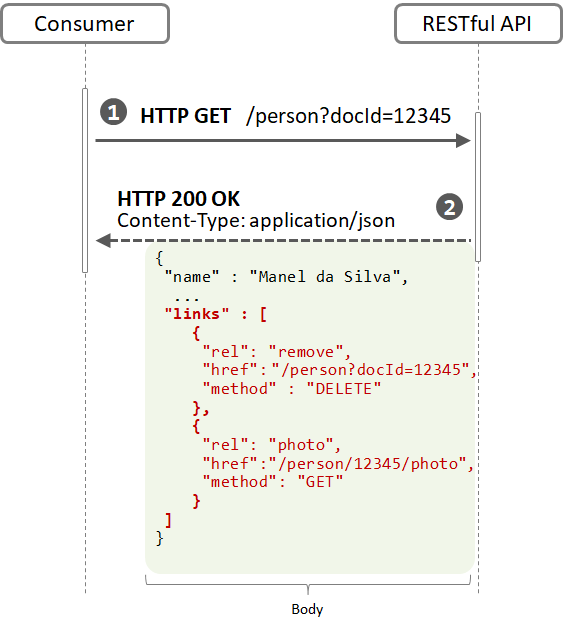This screenshot has height=627, width=568.
Task: Click the Consumer lifeline activation bar
Action: pos(85,180)
